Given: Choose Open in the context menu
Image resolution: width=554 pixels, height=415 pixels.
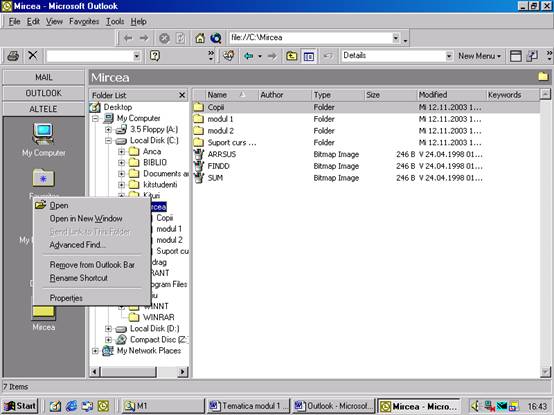Looking at the screenshot, I should 92,205.
